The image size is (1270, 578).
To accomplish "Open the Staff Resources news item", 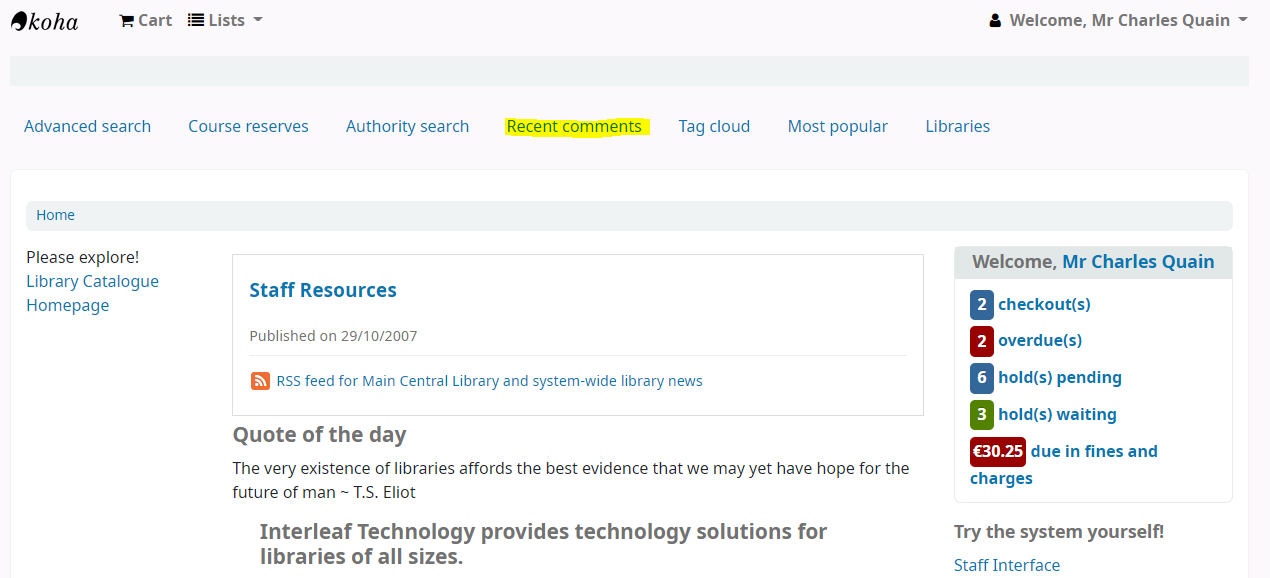I will (x=323, y=290).
